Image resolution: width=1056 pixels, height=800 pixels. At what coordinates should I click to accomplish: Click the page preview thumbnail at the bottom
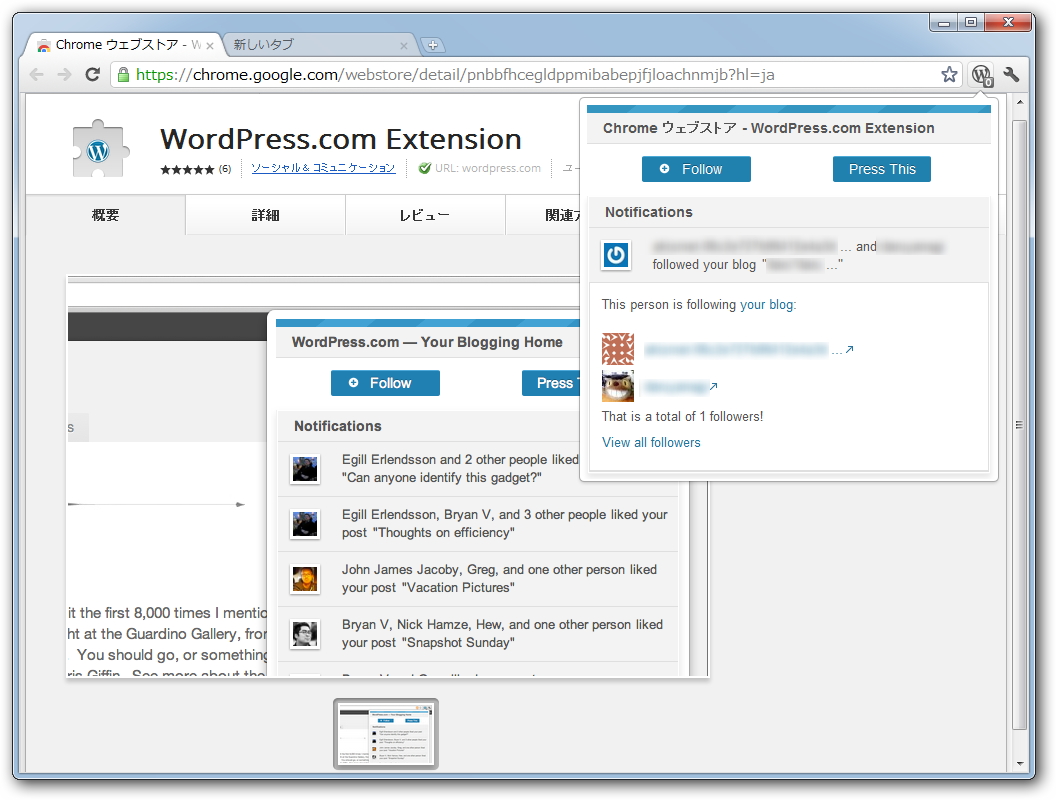[385, 733]
